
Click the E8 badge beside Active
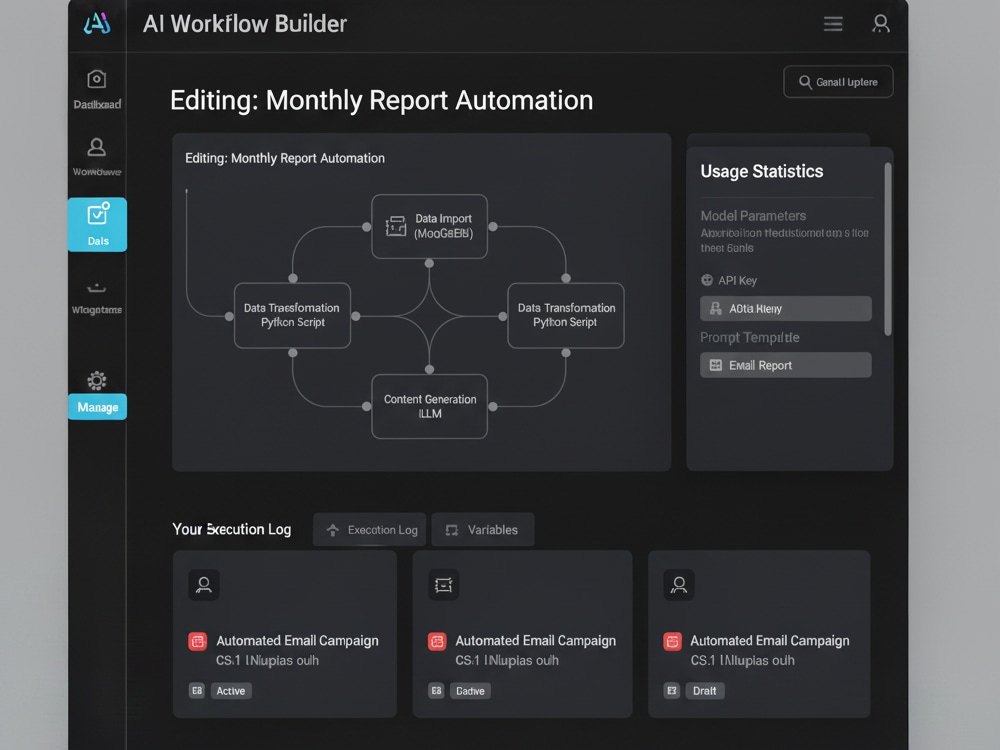coord(196,691)
